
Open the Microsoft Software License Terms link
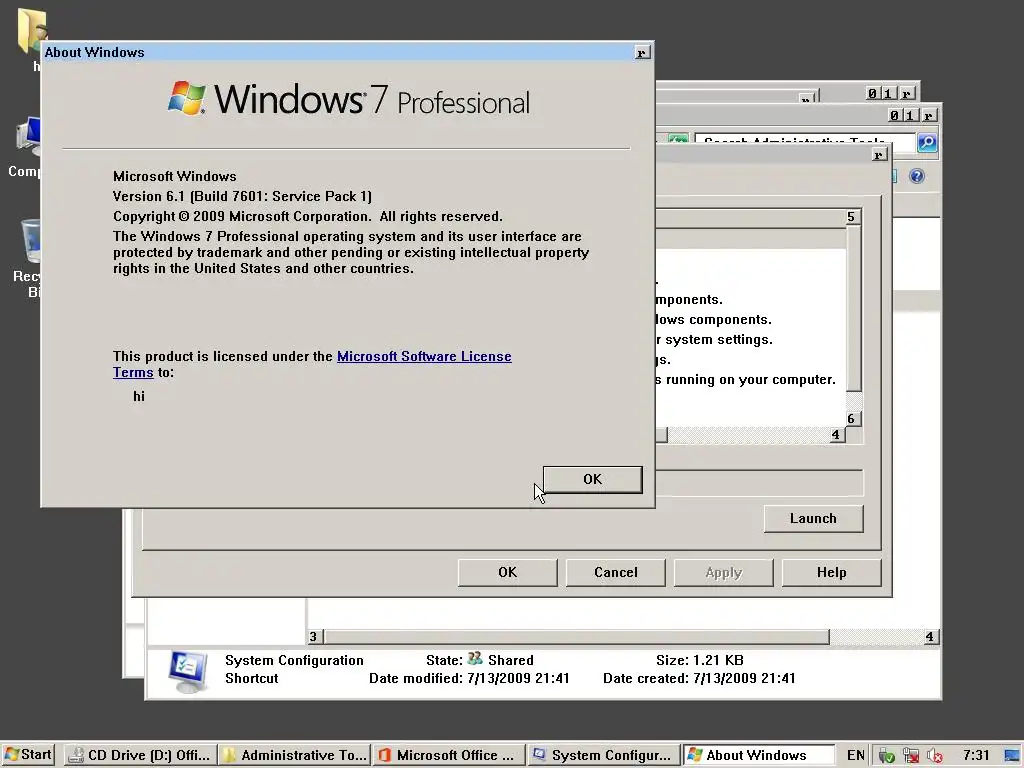(424, 357)
